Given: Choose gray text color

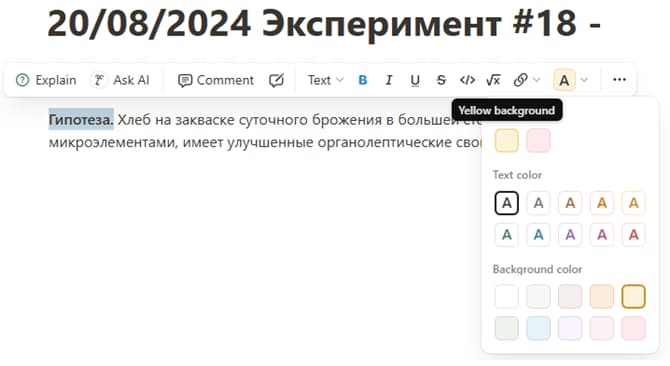Looking at the screenshot, I should (x=538, y=203).
